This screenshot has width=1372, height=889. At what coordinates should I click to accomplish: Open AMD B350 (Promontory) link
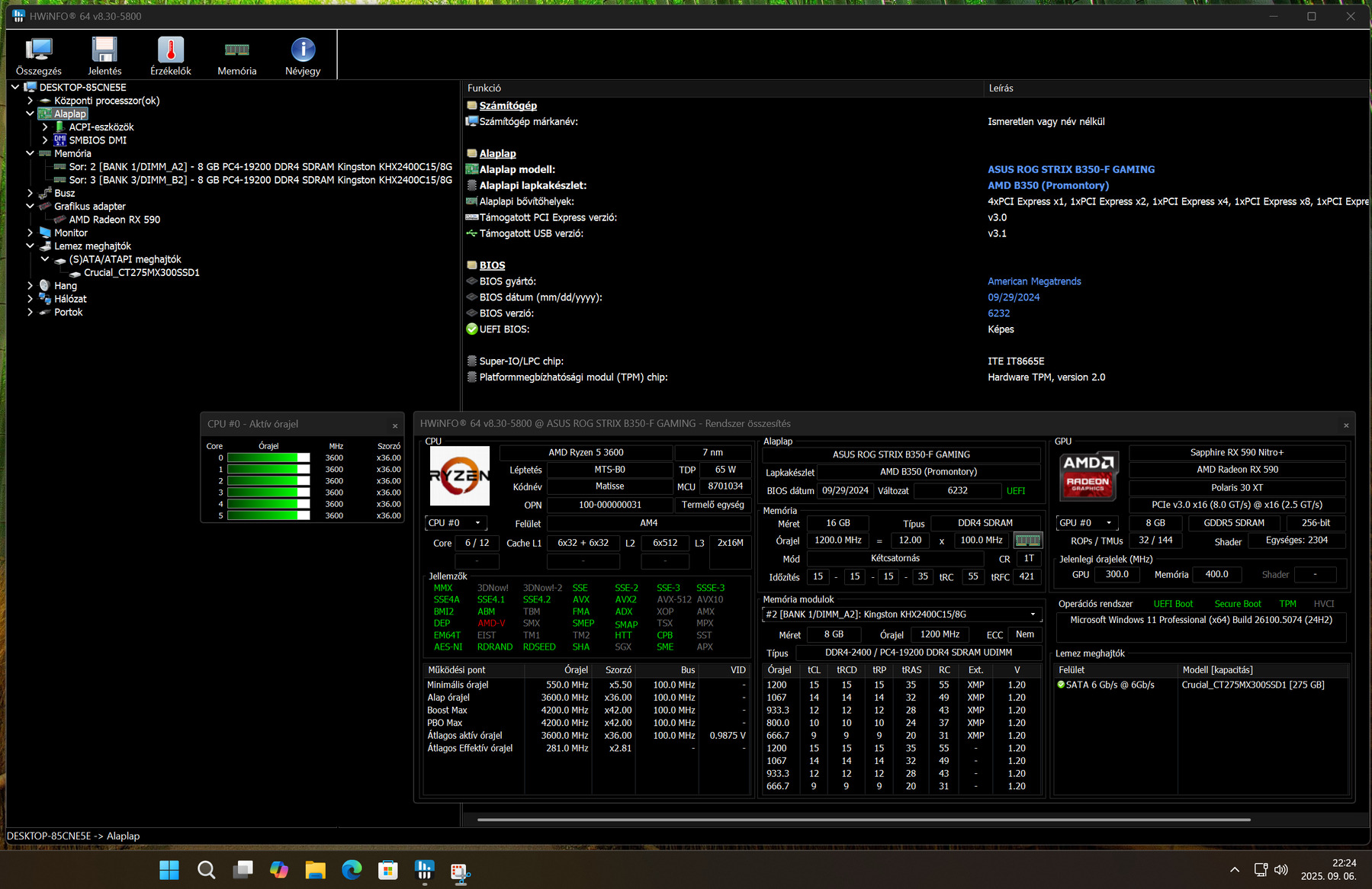pos(1048,185)
